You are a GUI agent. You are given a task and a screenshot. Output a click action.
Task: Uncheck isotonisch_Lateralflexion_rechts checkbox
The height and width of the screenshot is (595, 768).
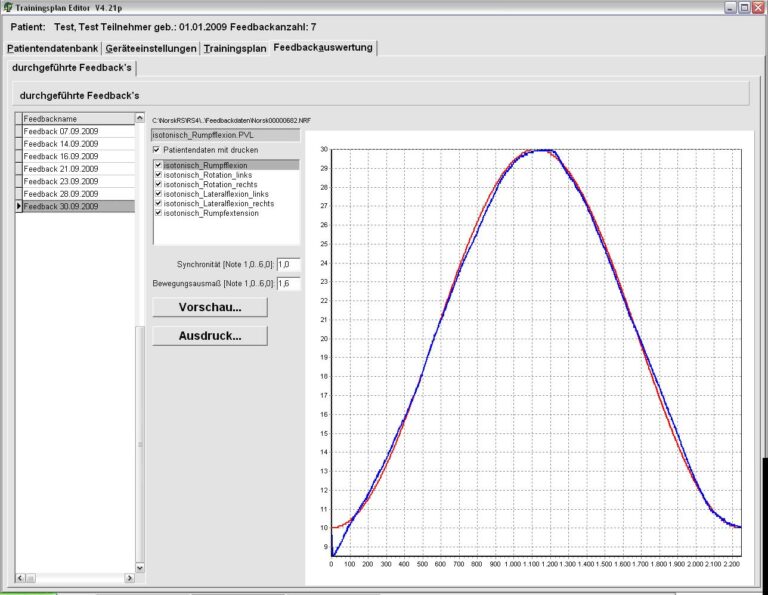point(158,203)
